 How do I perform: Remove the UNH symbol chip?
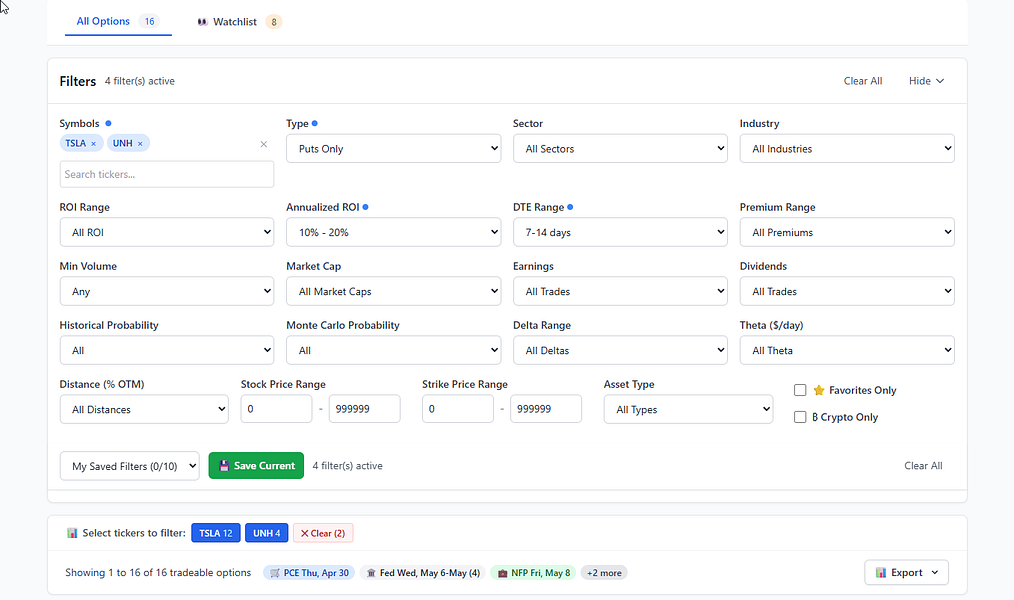(140, 144)
